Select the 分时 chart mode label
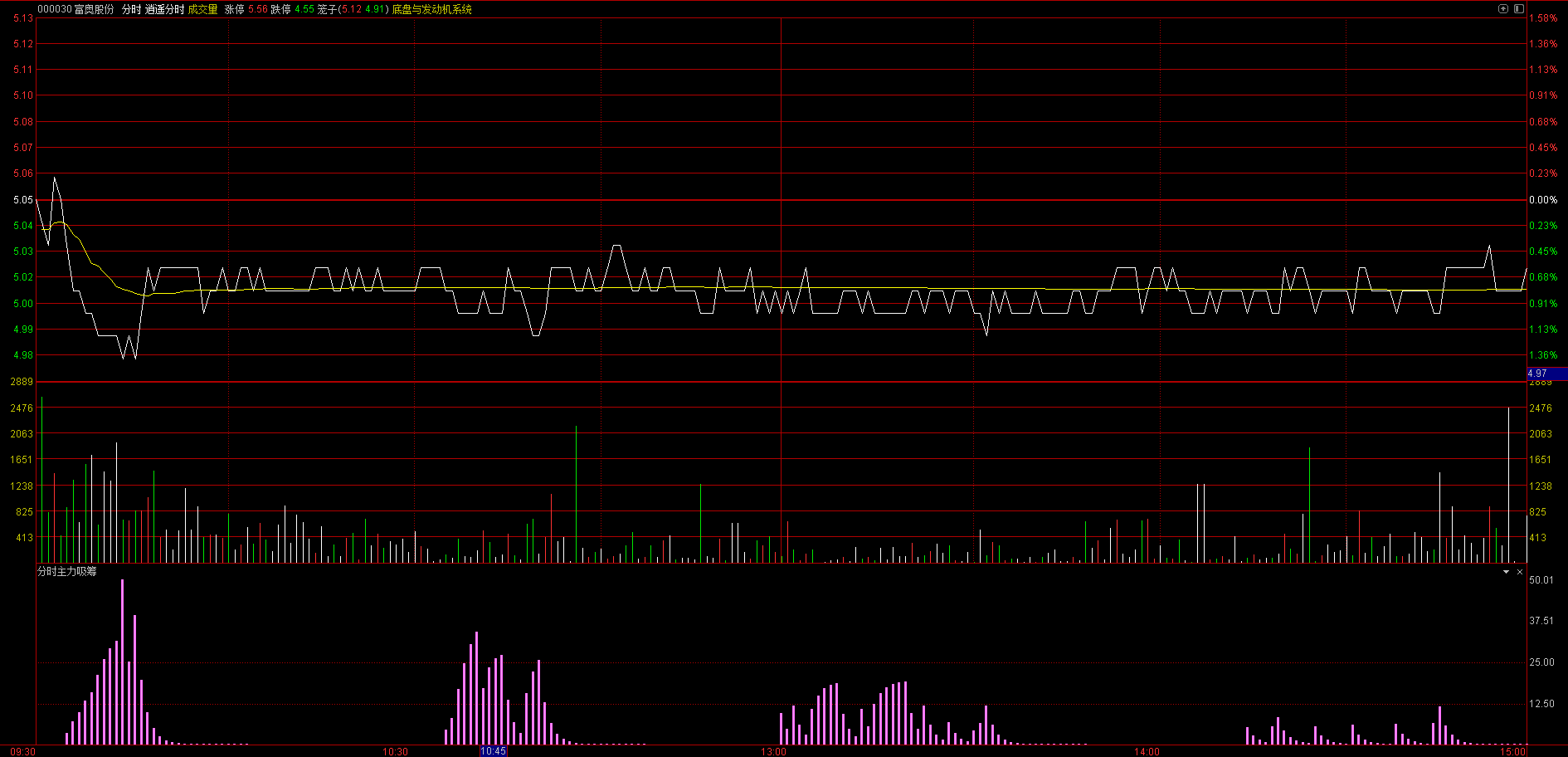Image resolution: width=1568 pixels, height=757 pixels. (x=131, y=9)
